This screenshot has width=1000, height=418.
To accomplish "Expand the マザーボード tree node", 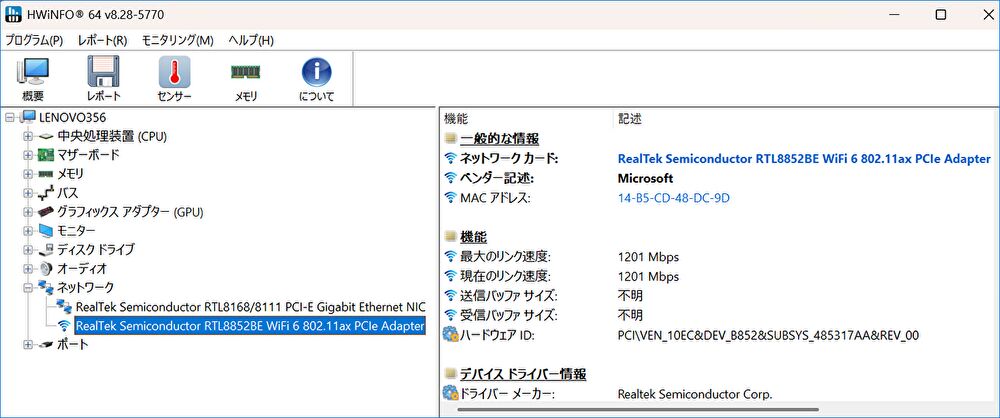I will pos(28,155).
